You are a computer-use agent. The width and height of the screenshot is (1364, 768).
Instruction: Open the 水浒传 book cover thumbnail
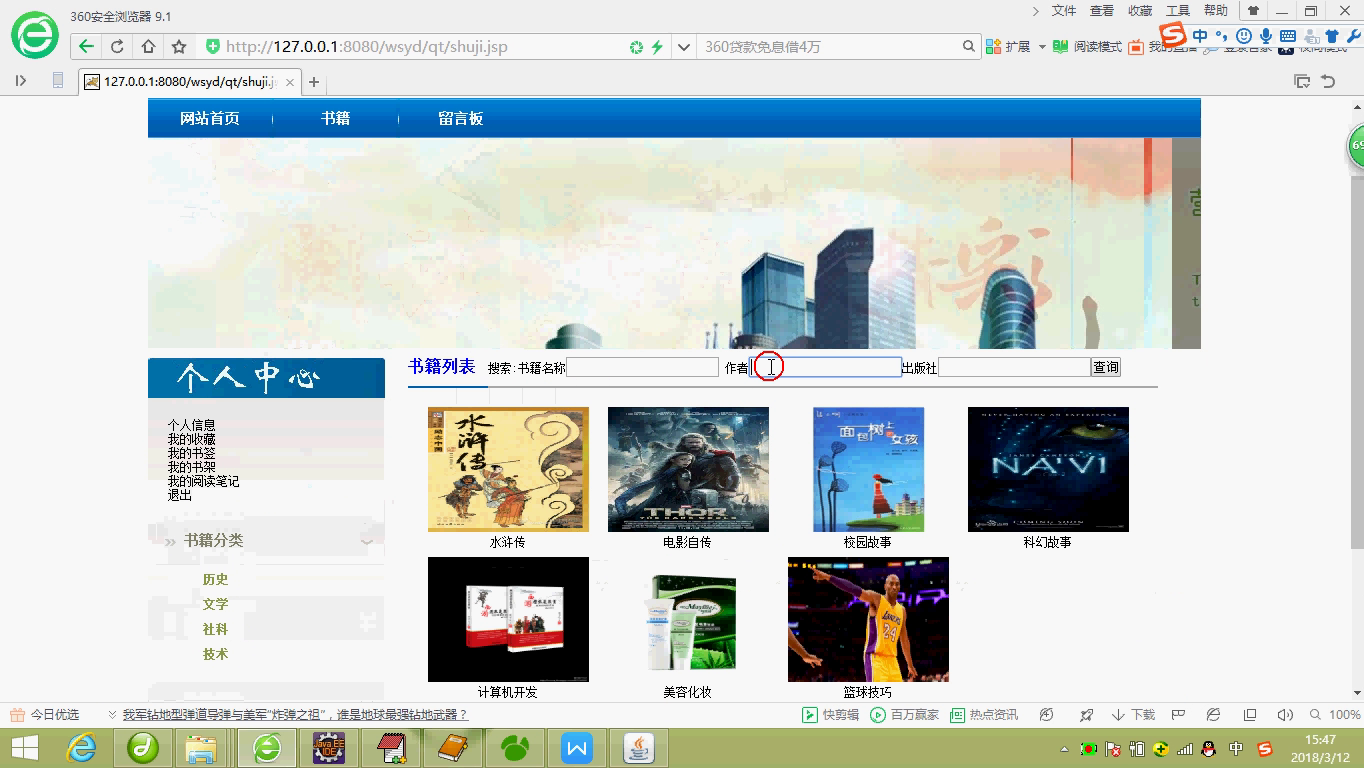(508, 469)
